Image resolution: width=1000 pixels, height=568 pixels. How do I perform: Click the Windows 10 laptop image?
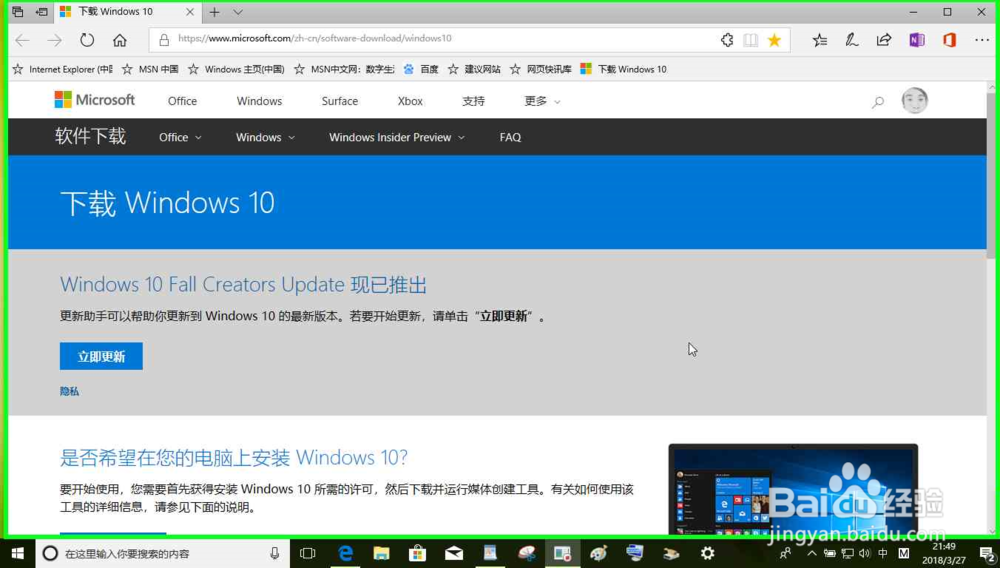tap(793, 490)
